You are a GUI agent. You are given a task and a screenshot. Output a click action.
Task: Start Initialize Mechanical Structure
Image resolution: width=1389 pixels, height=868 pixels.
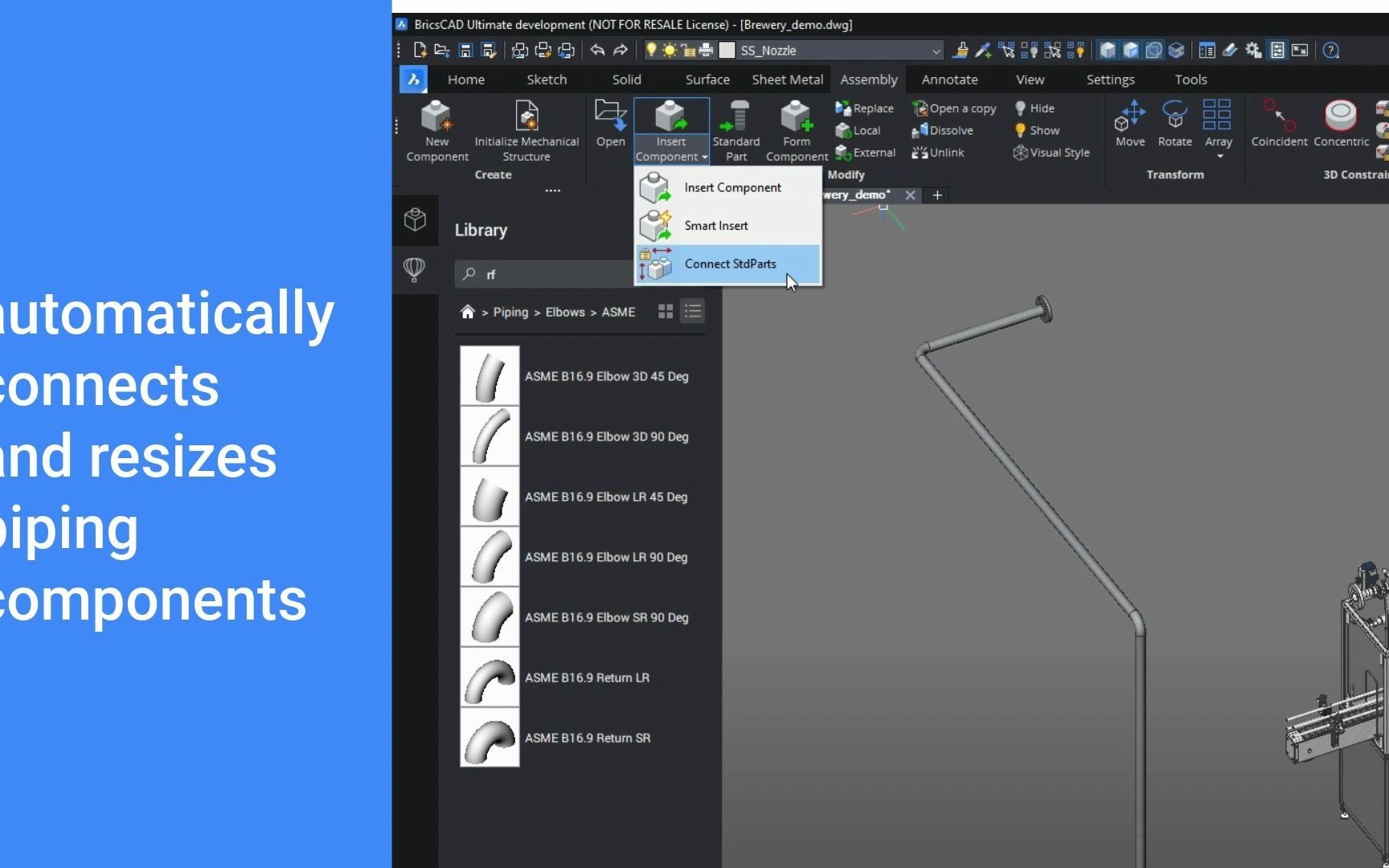(x=527, y=121)
